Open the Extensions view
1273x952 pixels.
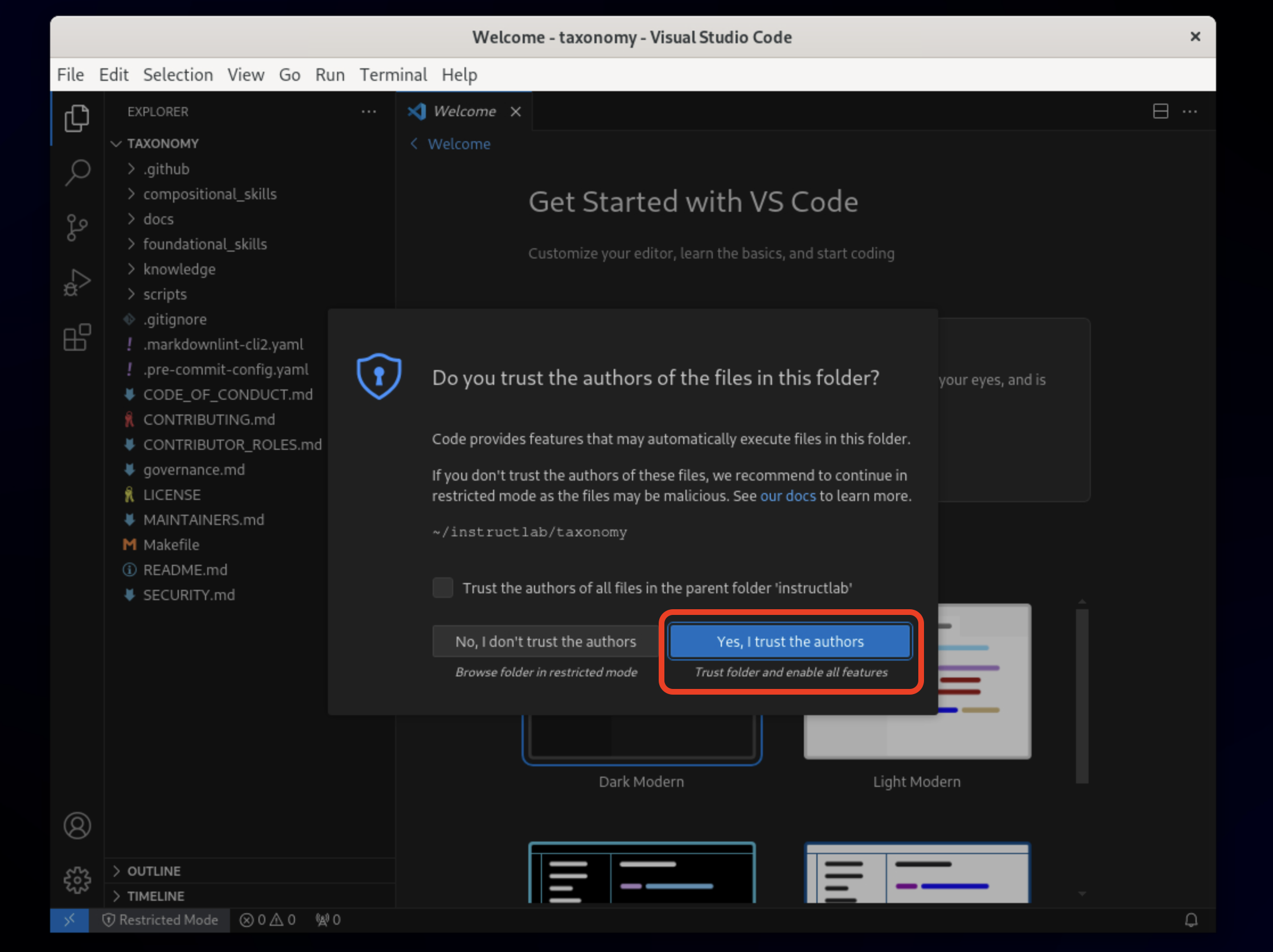[x=77, y=337]
